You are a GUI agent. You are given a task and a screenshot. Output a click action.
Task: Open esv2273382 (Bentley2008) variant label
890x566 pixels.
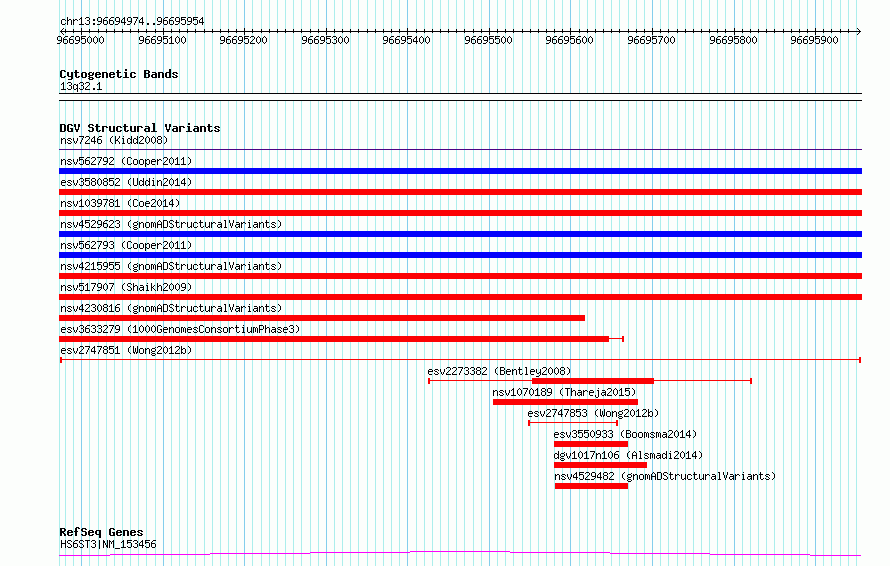point(499,371)
